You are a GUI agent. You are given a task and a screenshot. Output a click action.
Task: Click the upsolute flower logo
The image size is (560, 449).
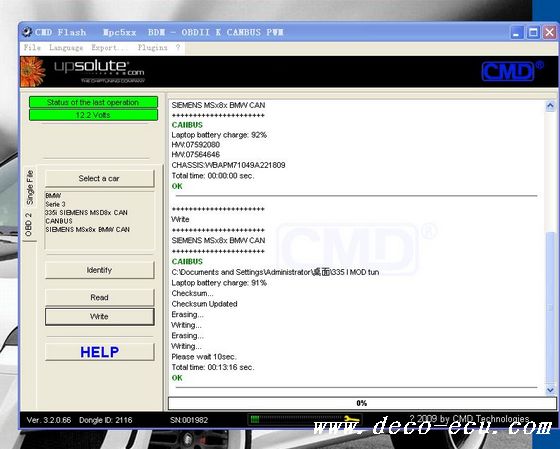click(x=33, y=71)
